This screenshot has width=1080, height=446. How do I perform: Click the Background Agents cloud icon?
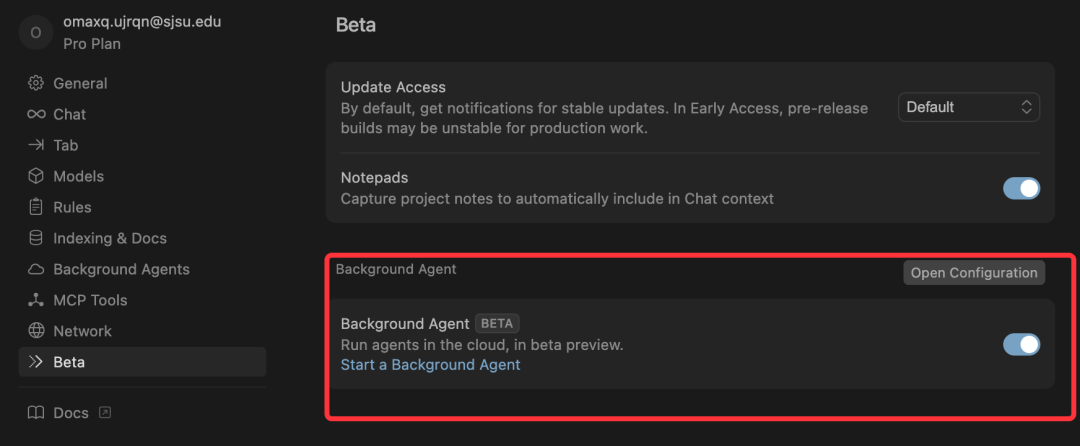36,269
